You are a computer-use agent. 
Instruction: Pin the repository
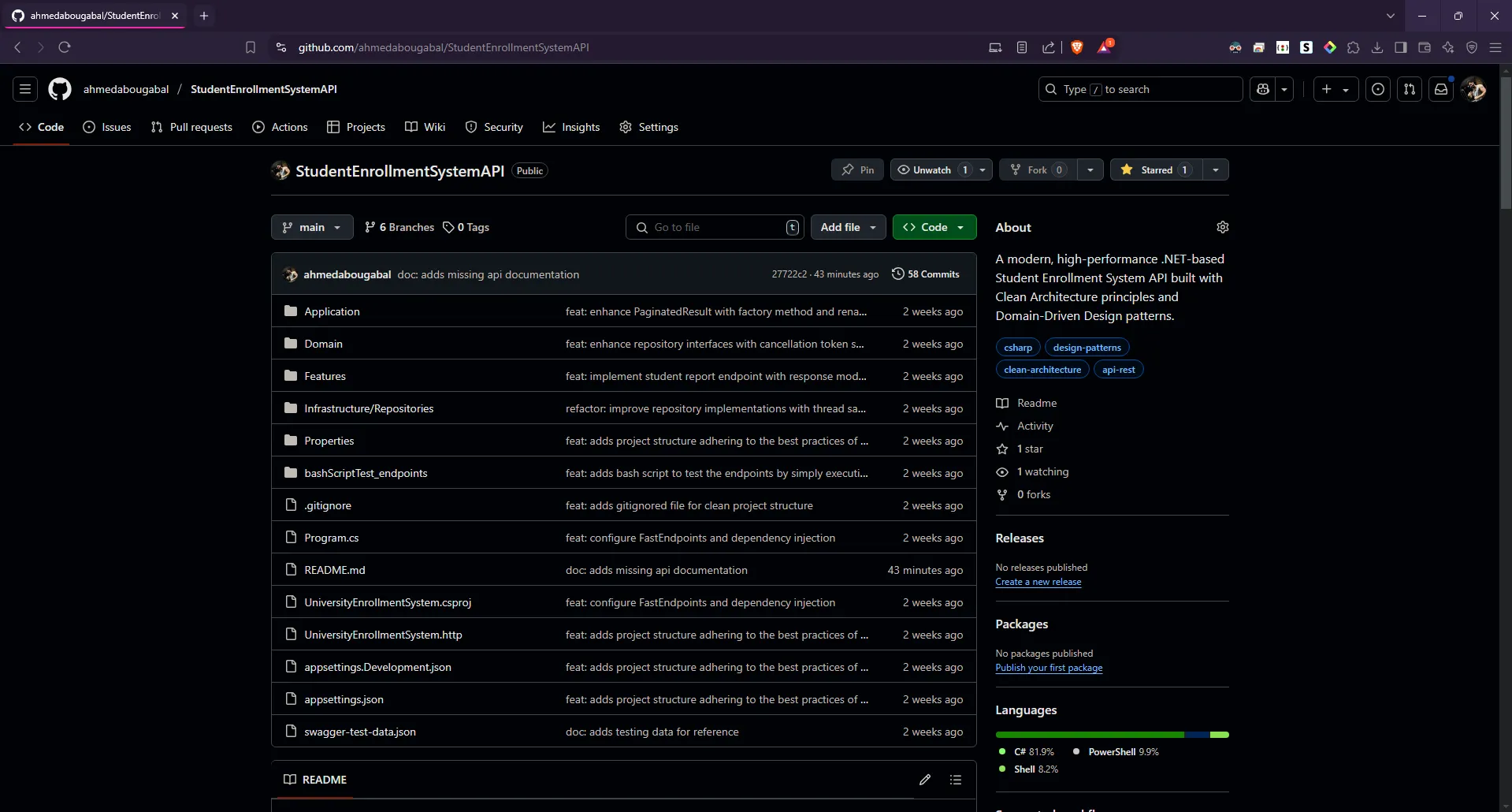click(x=857, y=169)
